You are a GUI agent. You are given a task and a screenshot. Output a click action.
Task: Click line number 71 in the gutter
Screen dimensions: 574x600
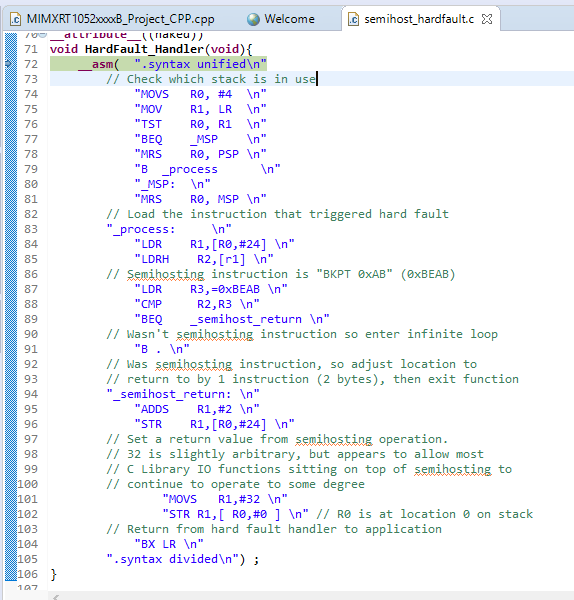(x=31, y=49)
